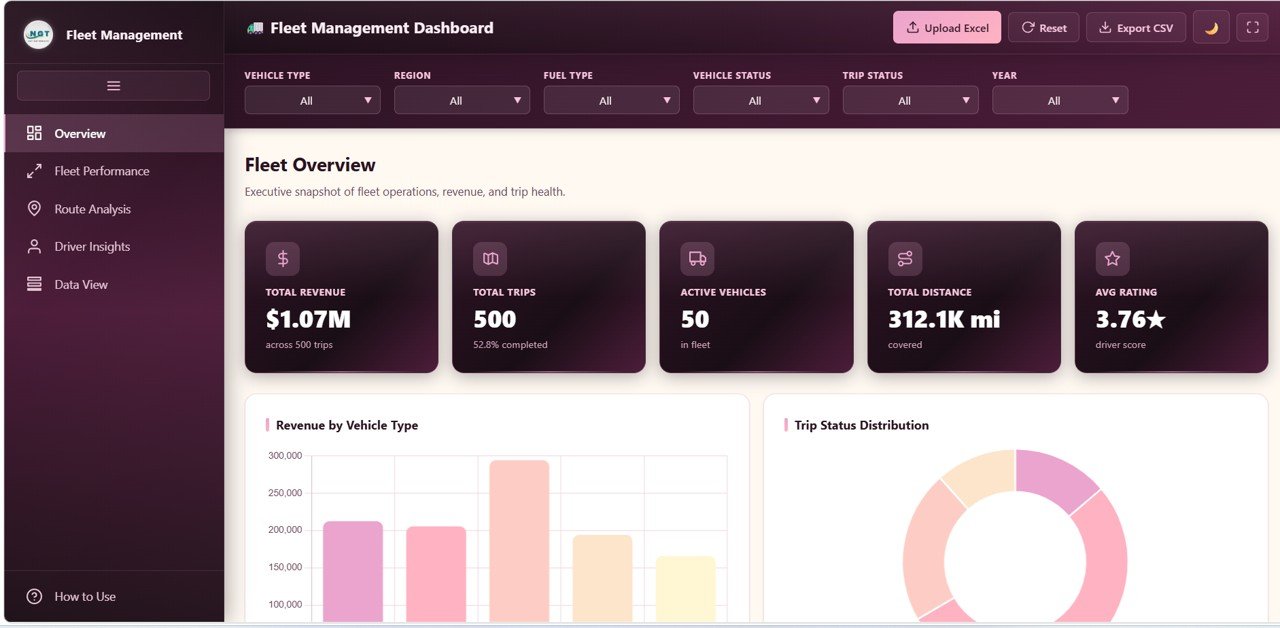This screenshot has width=1280, height=628.
Task: Click the fullscreen icon in the header
Action: [x=1253, y=27]
